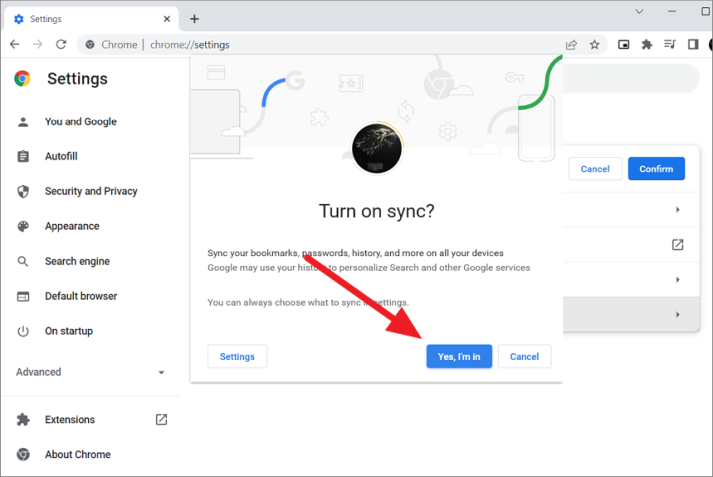Click the external link icon in settings row
Viewport: 713px width, 477px height.
click(x=678, y=245)
